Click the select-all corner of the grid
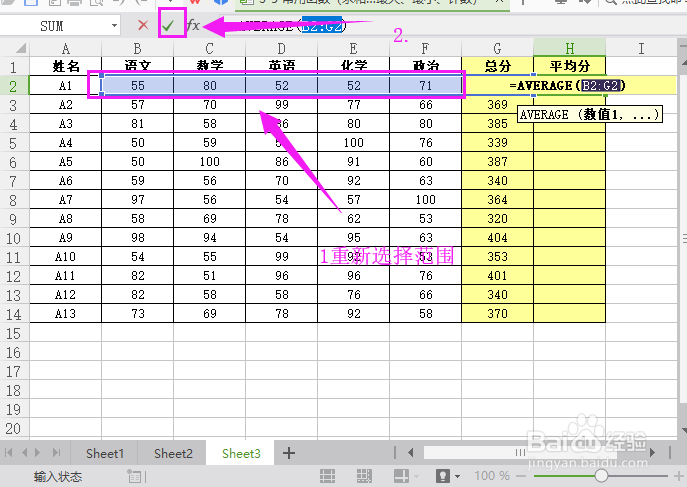Screen dimensions: 687x487 click(20, 48)
